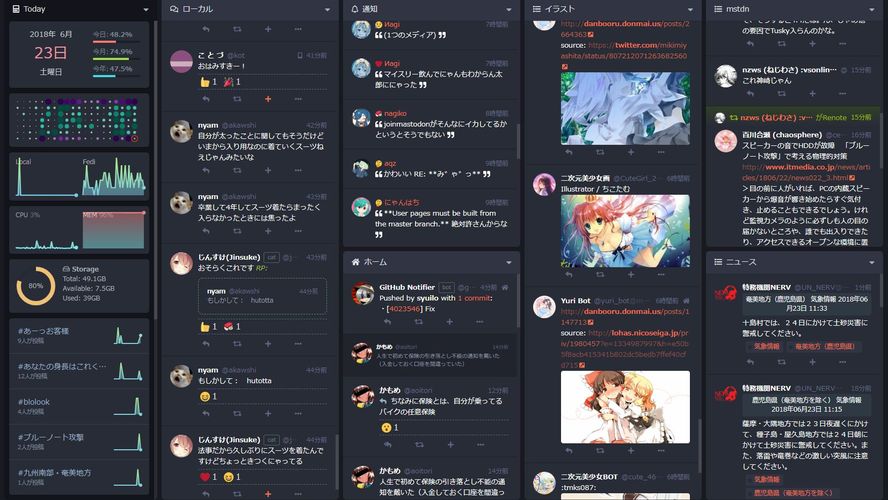The image size is (888, 500).
Task: Click the 80% storage usage ring
Action: click(36, 286)
